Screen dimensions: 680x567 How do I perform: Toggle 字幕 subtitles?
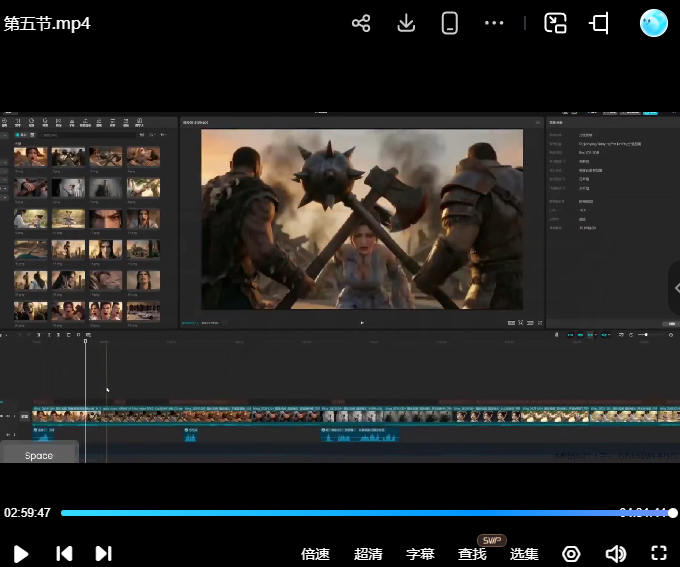420,554
